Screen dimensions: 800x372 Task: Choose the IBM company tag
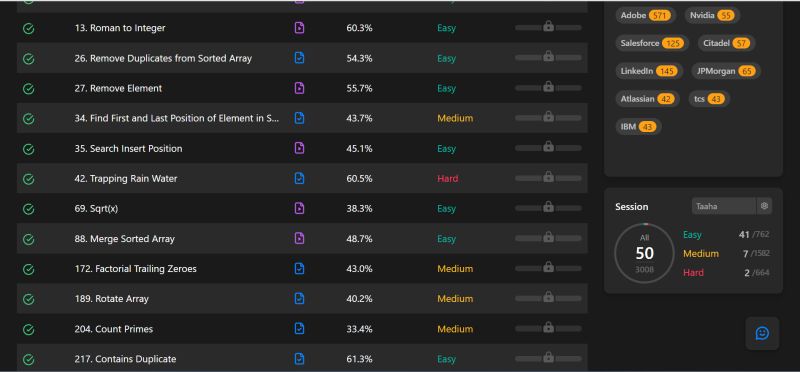pos(638,127)
